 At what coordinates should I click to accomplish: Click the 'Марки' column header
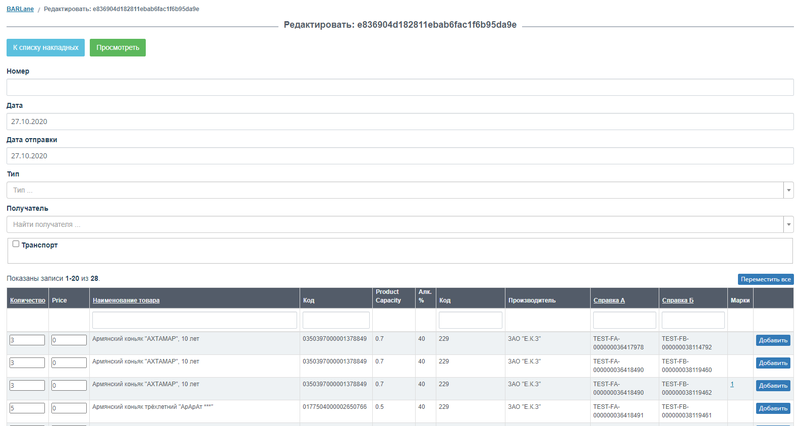tap(740, 300)
